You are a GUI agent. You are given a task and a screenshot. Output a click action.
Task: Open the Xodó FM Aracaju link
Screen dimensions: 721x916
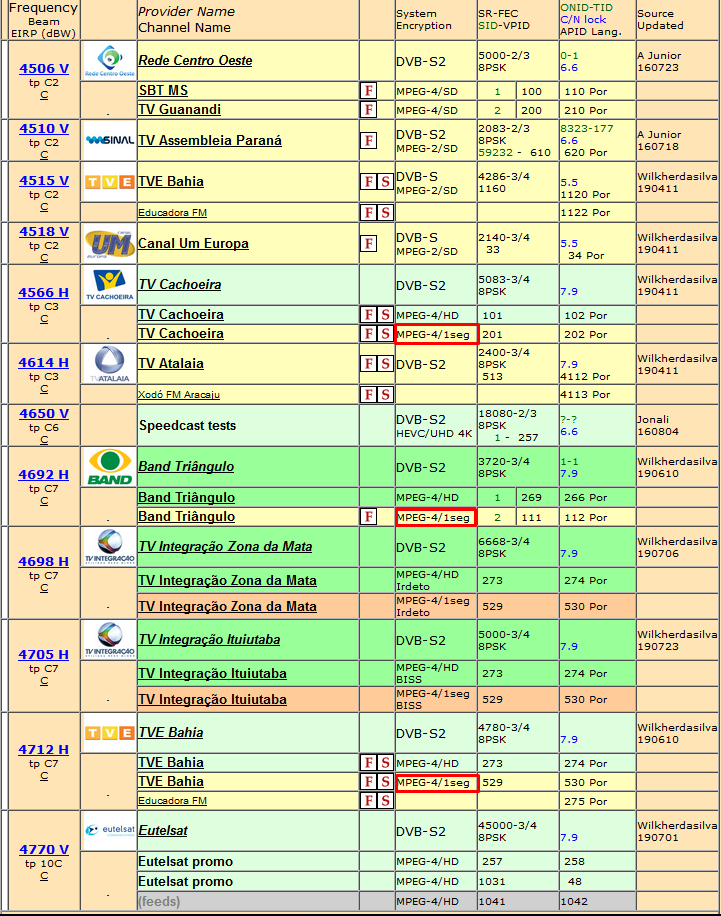coord(179,394)
